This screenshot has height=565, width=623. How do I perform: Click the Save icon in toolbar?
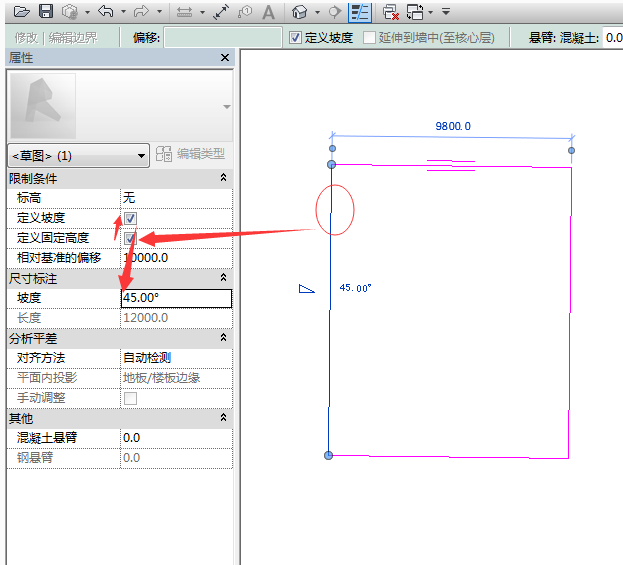click(x=46, y=12)
